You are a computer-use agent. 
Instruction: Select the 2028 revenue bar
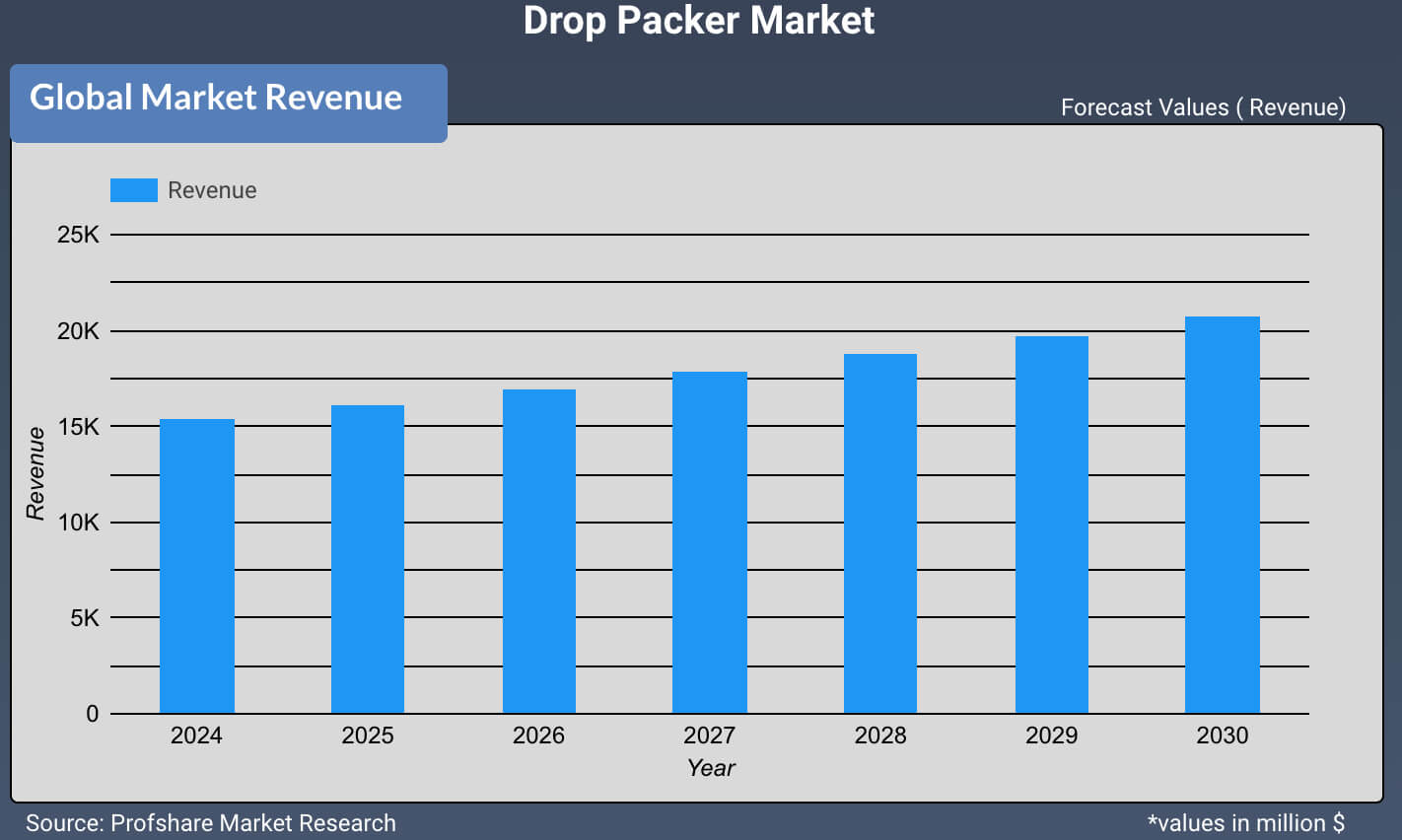click(x=880, y=533)
